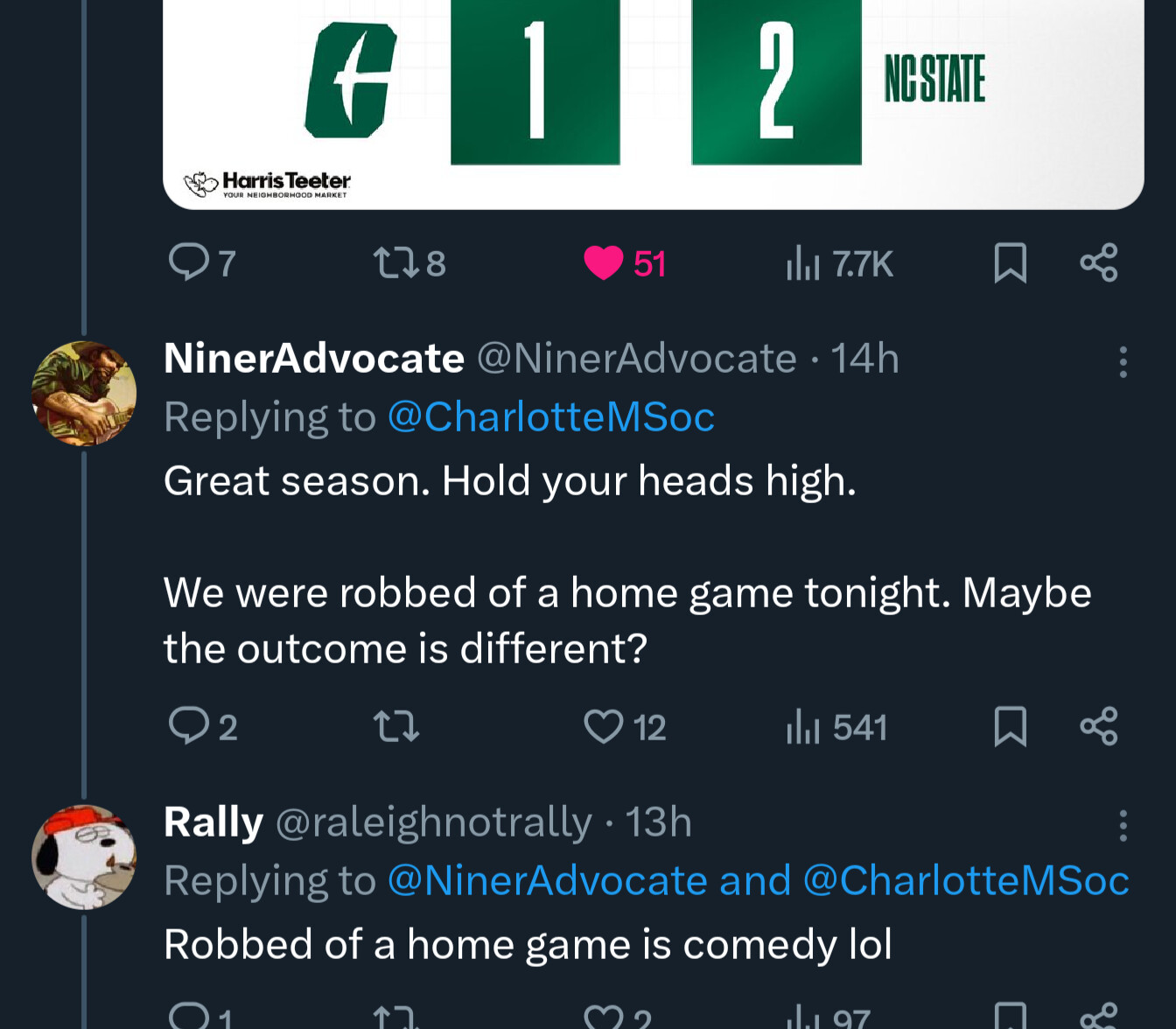The width and height of the screenshot is (1176, 1029).
Task: Share NinerAdvocate's reply
Action: 1099,726
